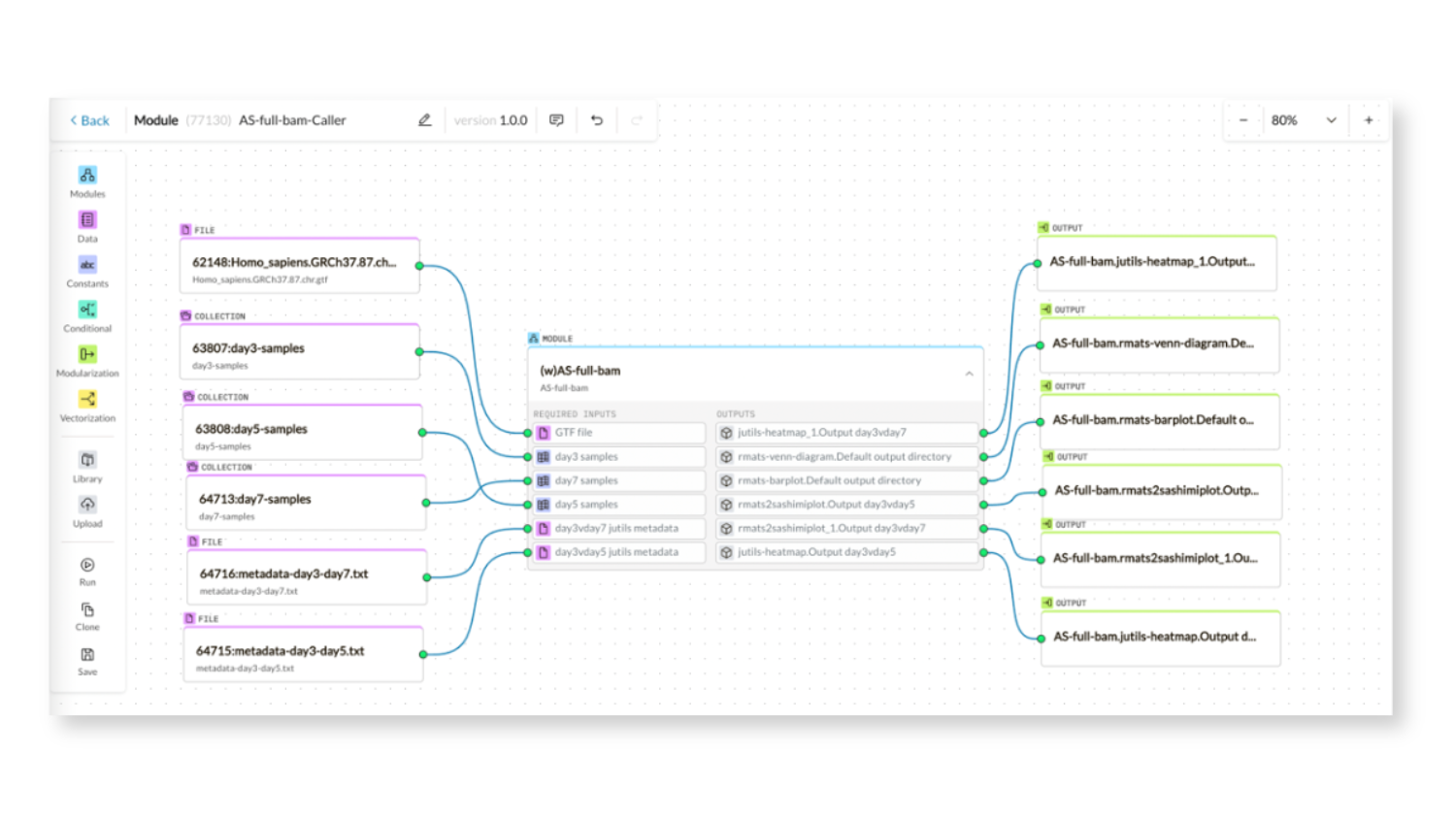Click output port of metadata-day3-day5.txt node
1456x820 pixels.
click(x=423, y=654)
